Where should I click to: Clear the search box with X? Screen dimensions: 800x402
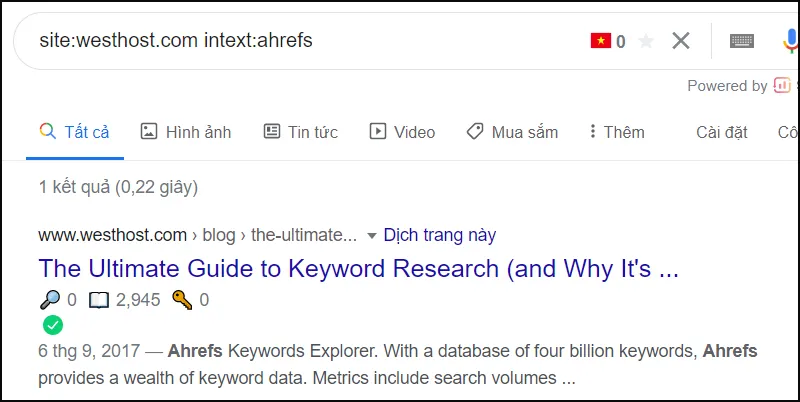pos(681,41)
